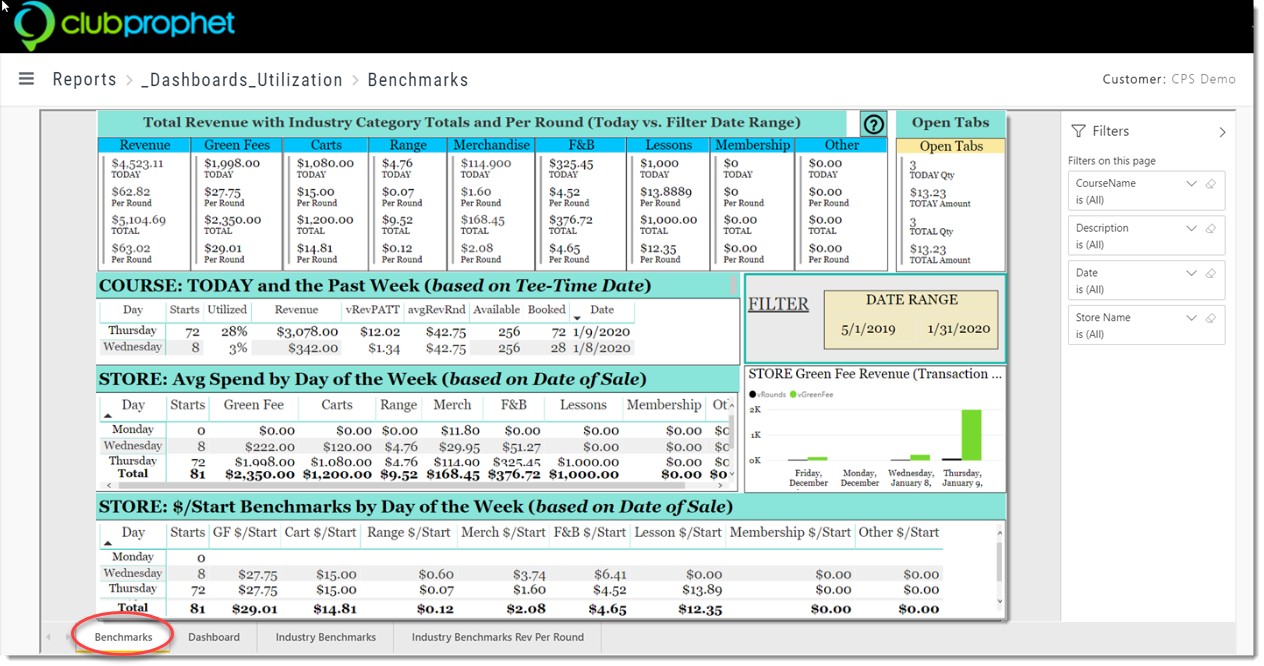Click the $4,523.11 today revenue value
1264x666 pixels.
138,163
